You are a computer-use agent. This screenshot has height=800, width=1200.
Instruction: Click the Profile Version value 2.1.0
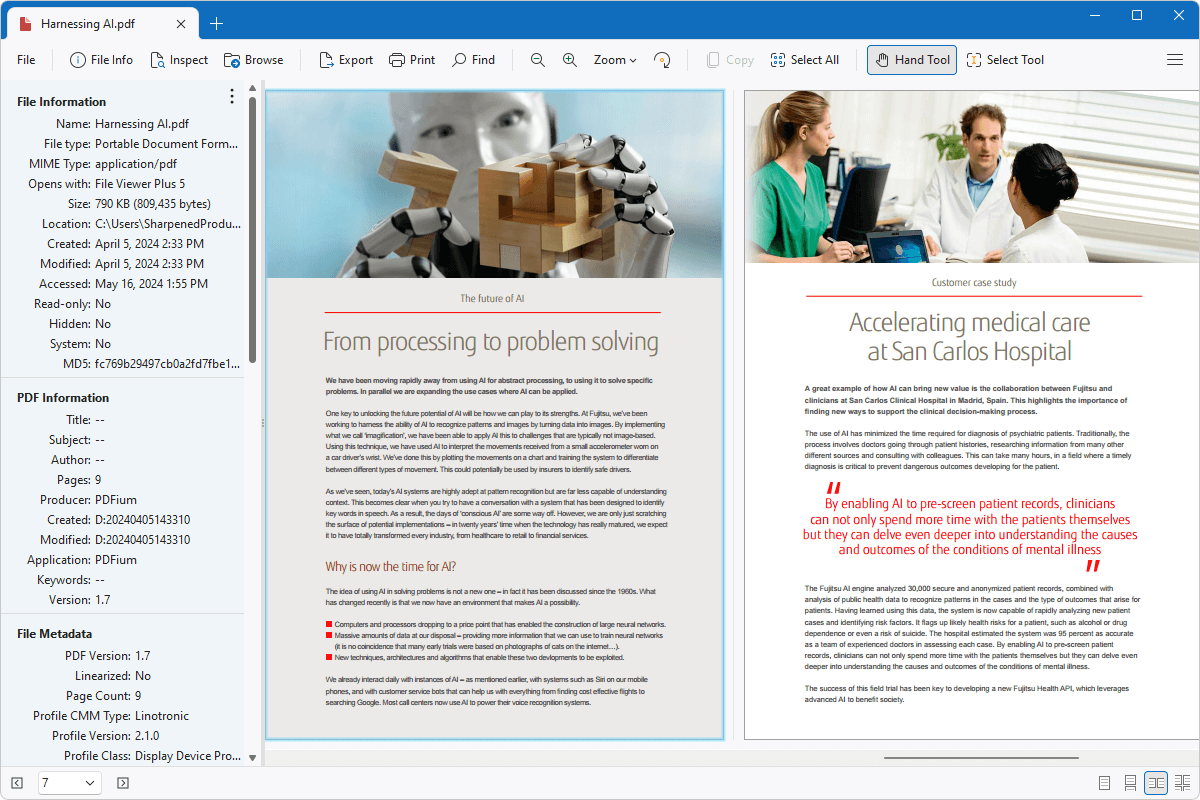149,736
